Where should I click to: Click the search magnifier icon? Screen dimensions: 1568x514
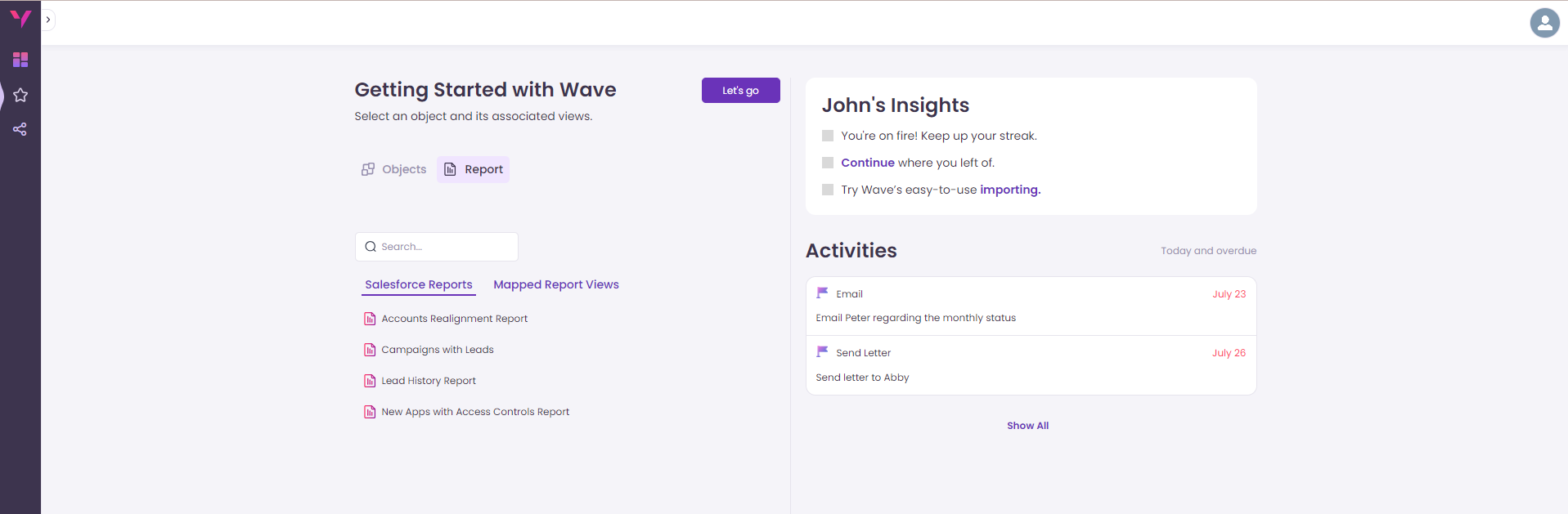[x=371, y=247]
